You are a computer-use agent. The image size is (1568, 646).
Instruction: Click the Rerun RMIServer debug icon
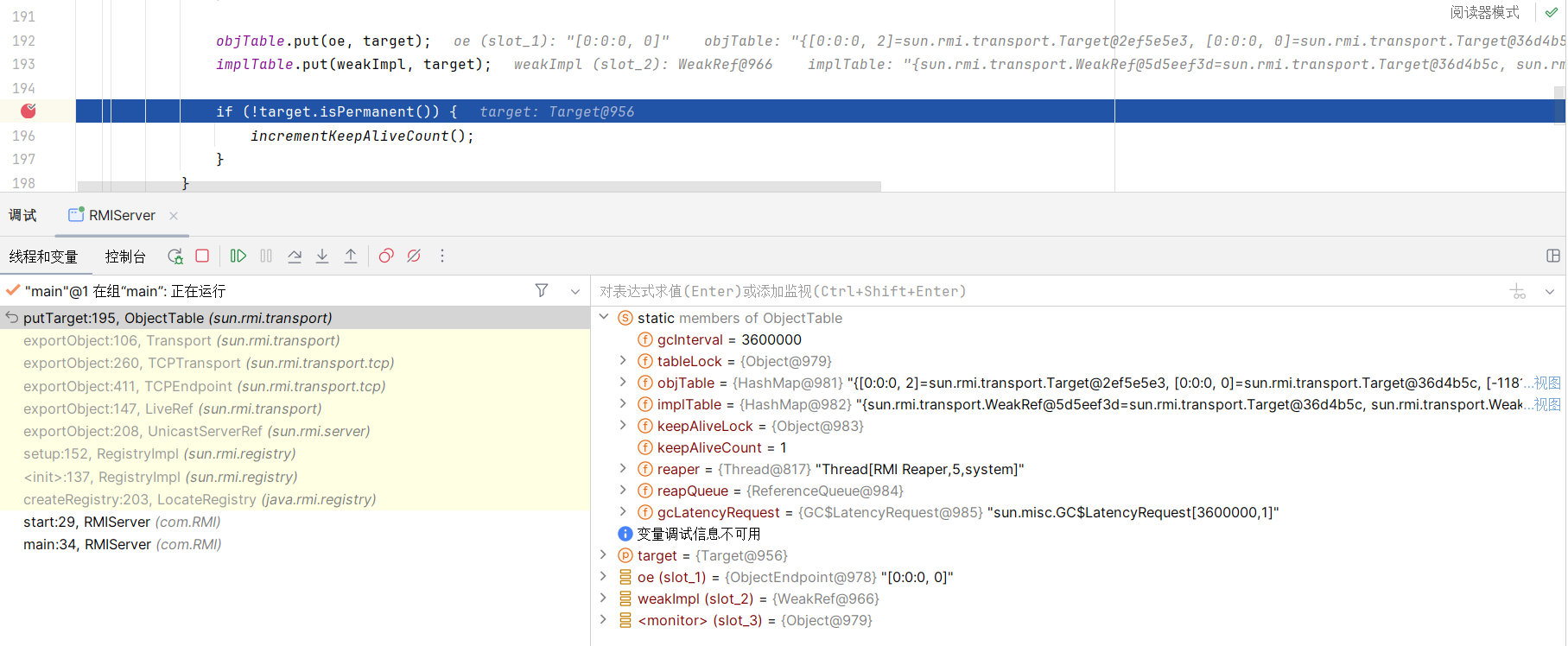[175, 256]
